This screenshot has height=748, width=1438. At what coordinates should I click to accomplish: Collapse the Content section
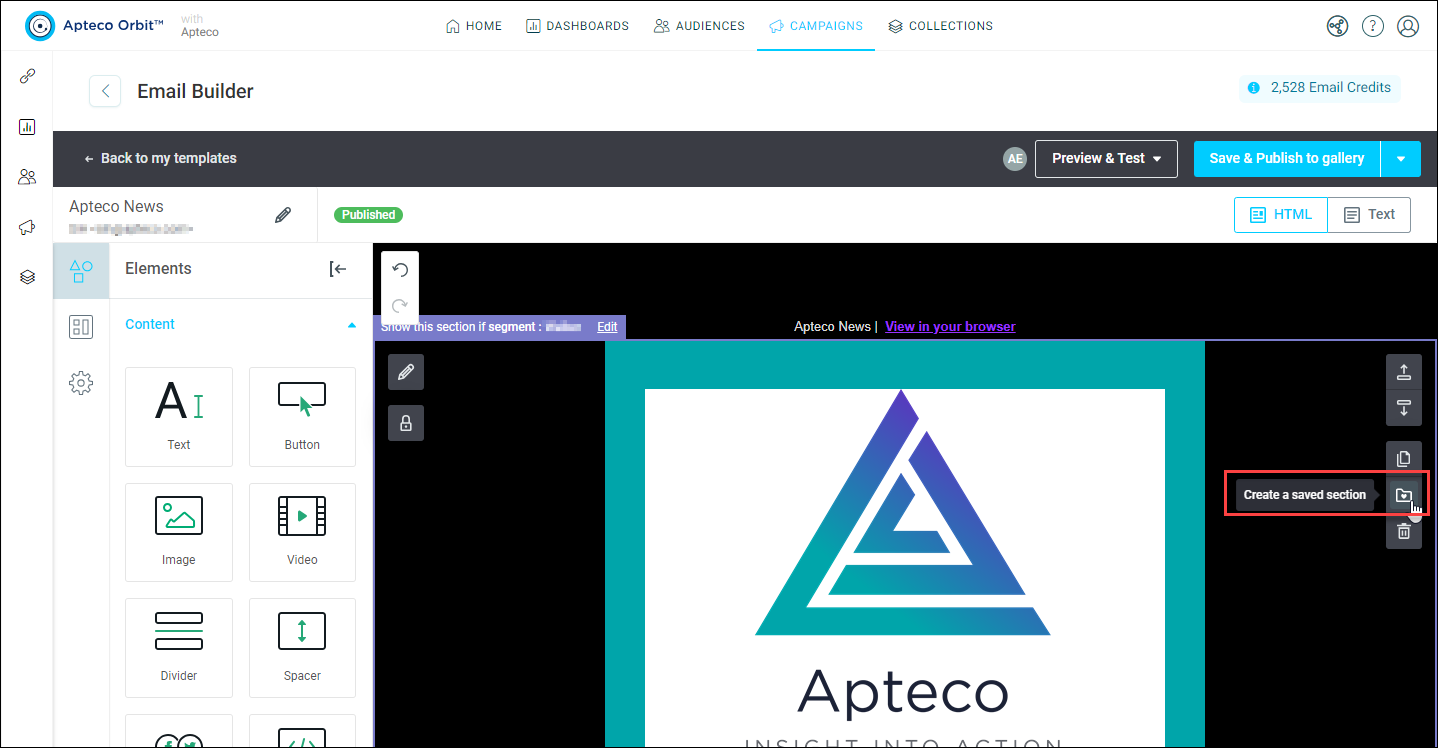pyautogui.click(x=351, y=325)
